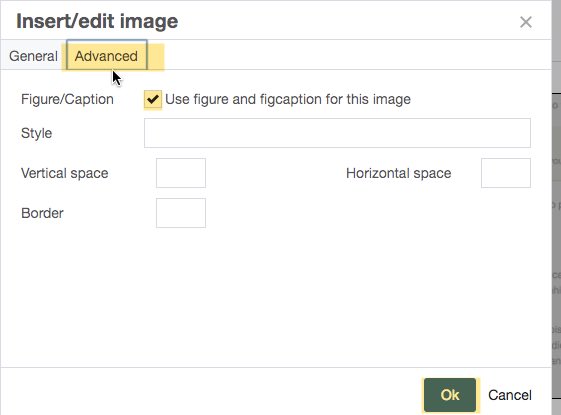Cancel the image dialog
Screen dimensions: 561x415
pyautogui.click(x=510, y=395)
